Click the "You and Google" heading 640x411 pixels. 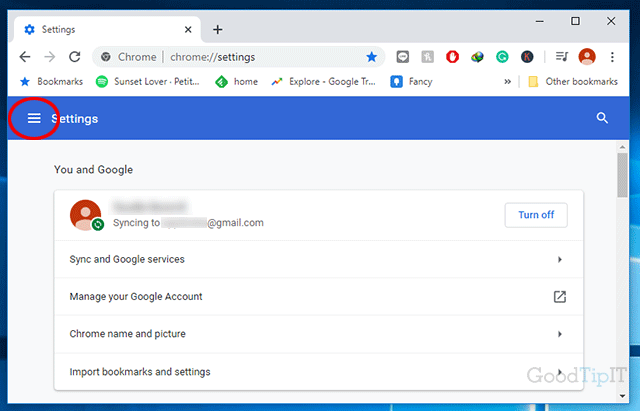point(93,170)
